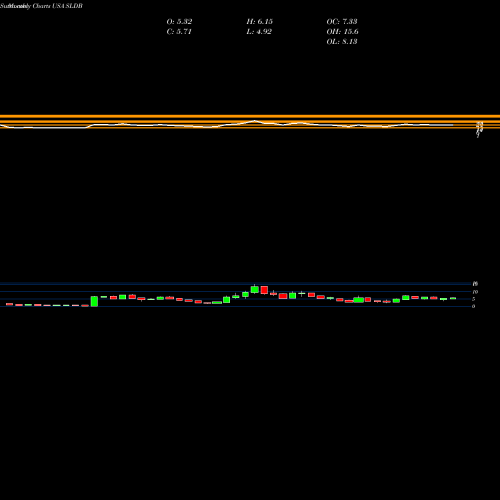Click the 'OH: 15.6' value
The width and height of the screenshot is (500, 500).
pyautogui.click(x=342, y=31)
